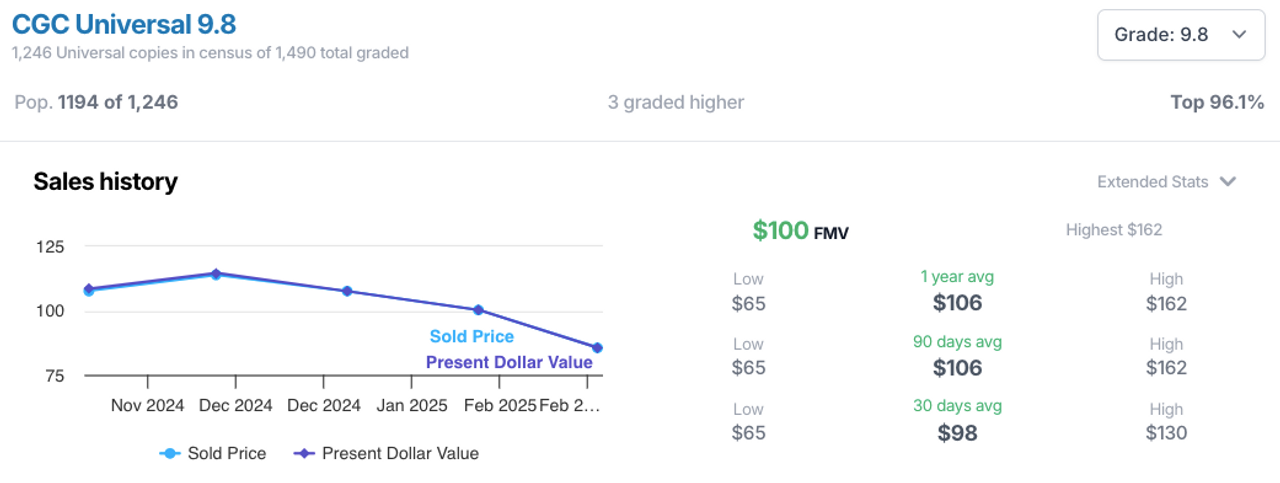Click the Pop. 1194 of 1,246 text
Image resolution: width=1280 pixels, height=483 pixels.
tap(96, 102)
